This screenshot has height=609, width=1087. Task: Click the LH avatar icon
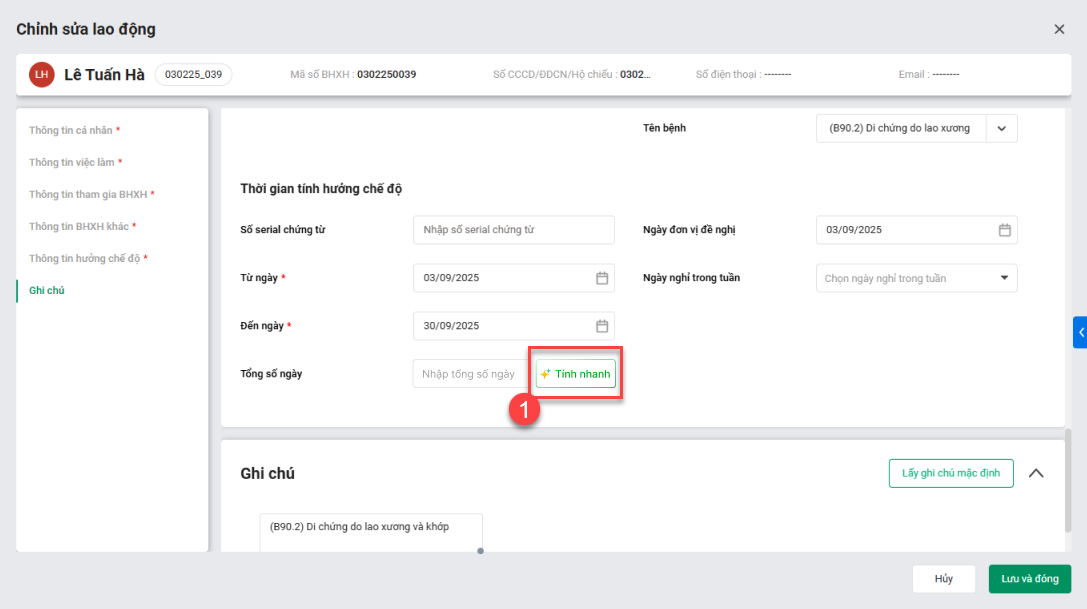41,75
